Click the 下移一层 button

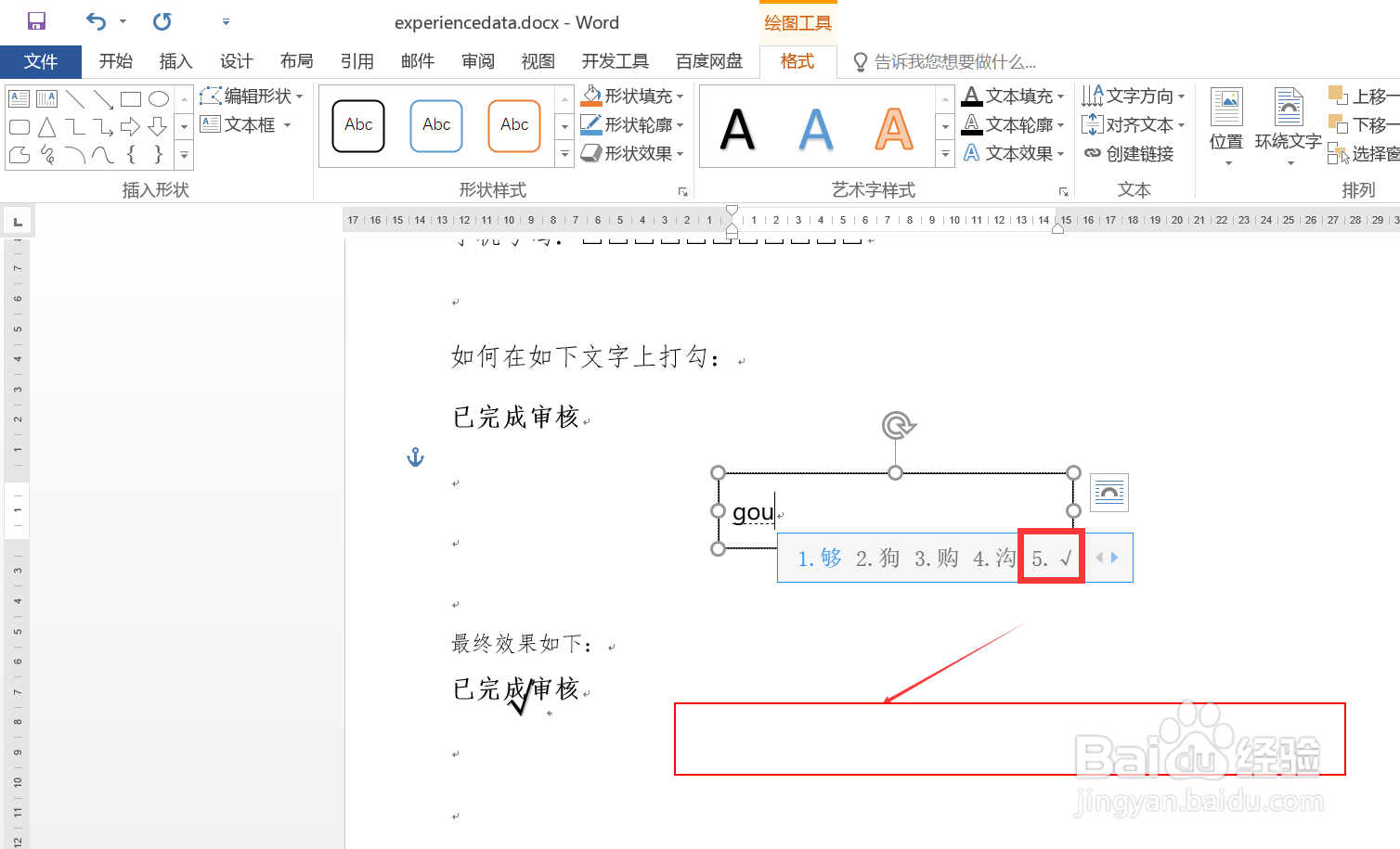point(1363,124)
